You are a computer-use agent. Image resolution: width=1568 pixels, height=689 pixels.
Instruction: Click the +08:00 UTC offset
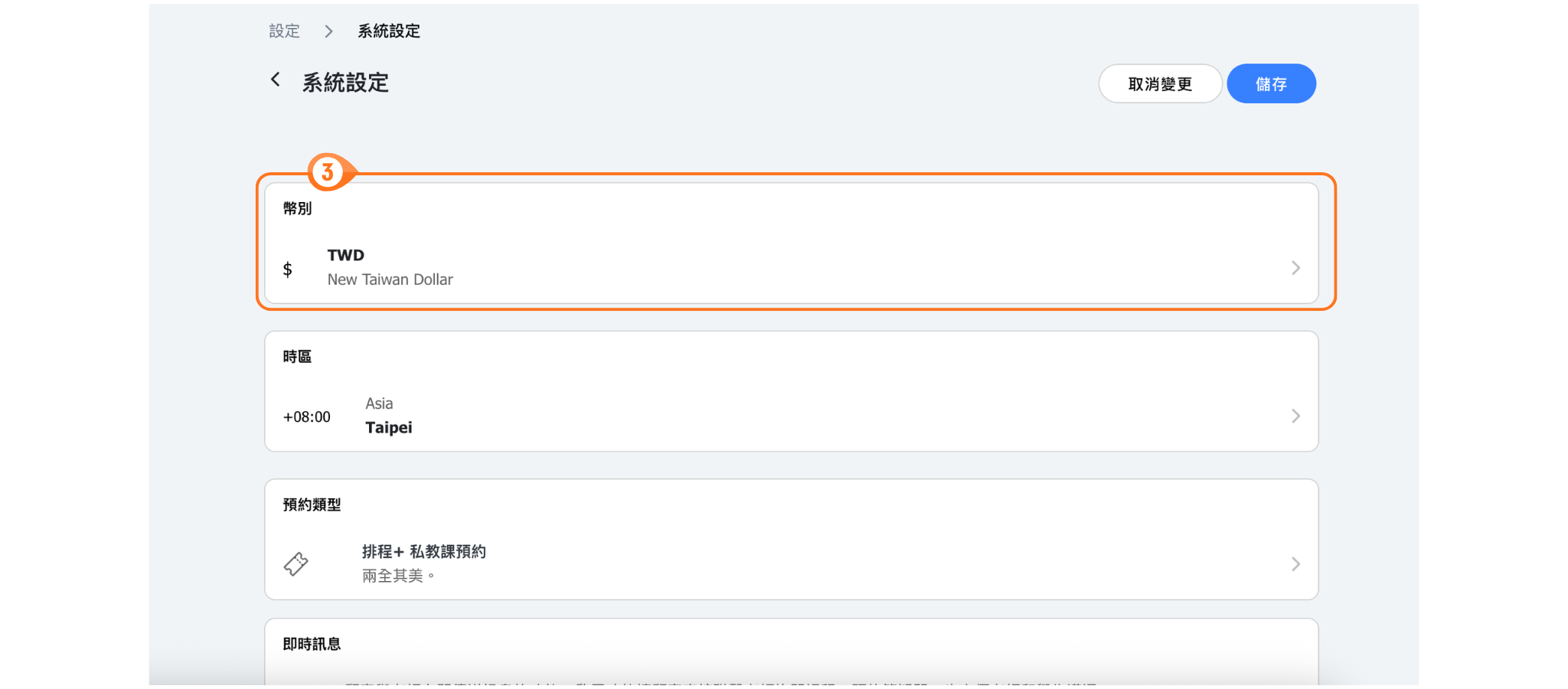tap(306, 417)
